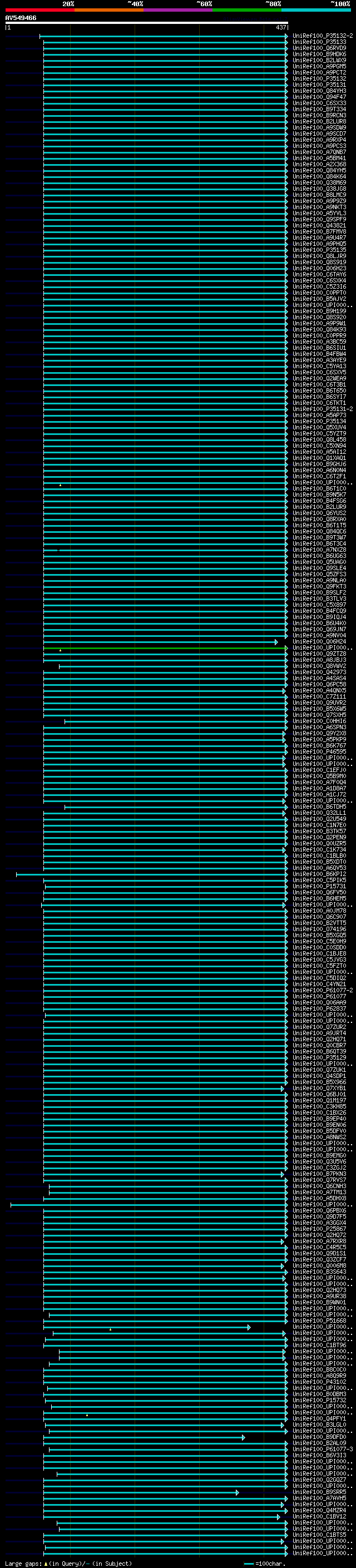The height and width of the screenshot is (1568, 356).
Task: Click the alignment bar for UniRef100_B9SRR5
Action: coord(141,1492)
